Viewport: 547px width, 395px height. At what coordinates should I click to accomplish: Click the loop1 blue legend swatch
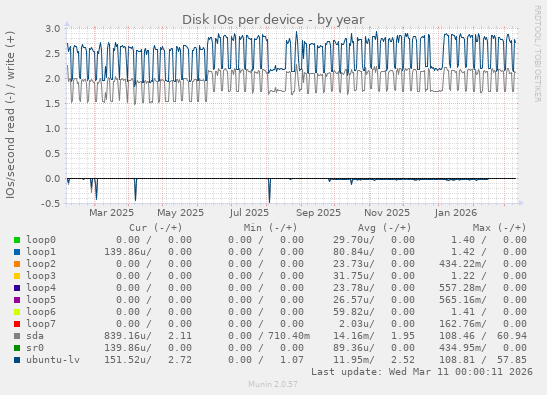tap(17, 252)
